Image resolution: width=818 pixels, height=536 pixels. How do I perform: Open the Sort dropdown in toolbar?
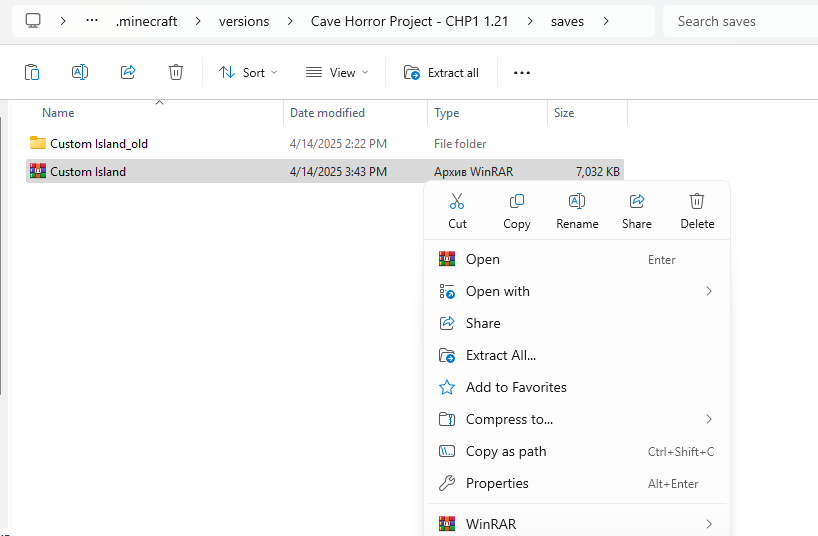point(248,72)
